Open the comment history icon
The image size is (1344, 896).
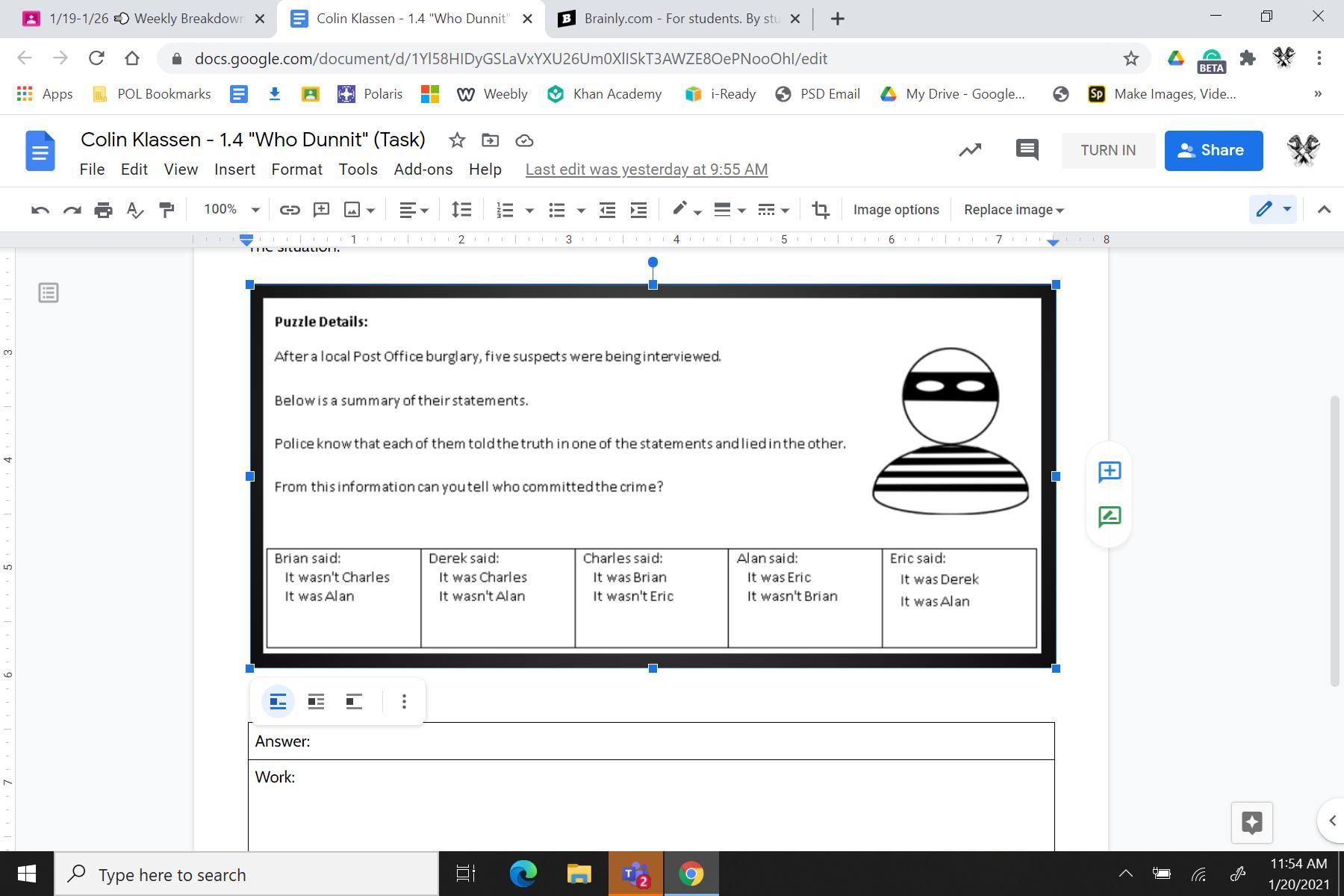click(1027, 150)
